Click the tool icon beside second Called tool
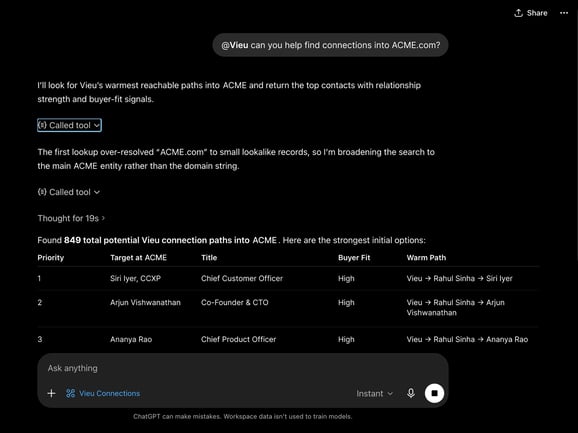 (42, 192)
